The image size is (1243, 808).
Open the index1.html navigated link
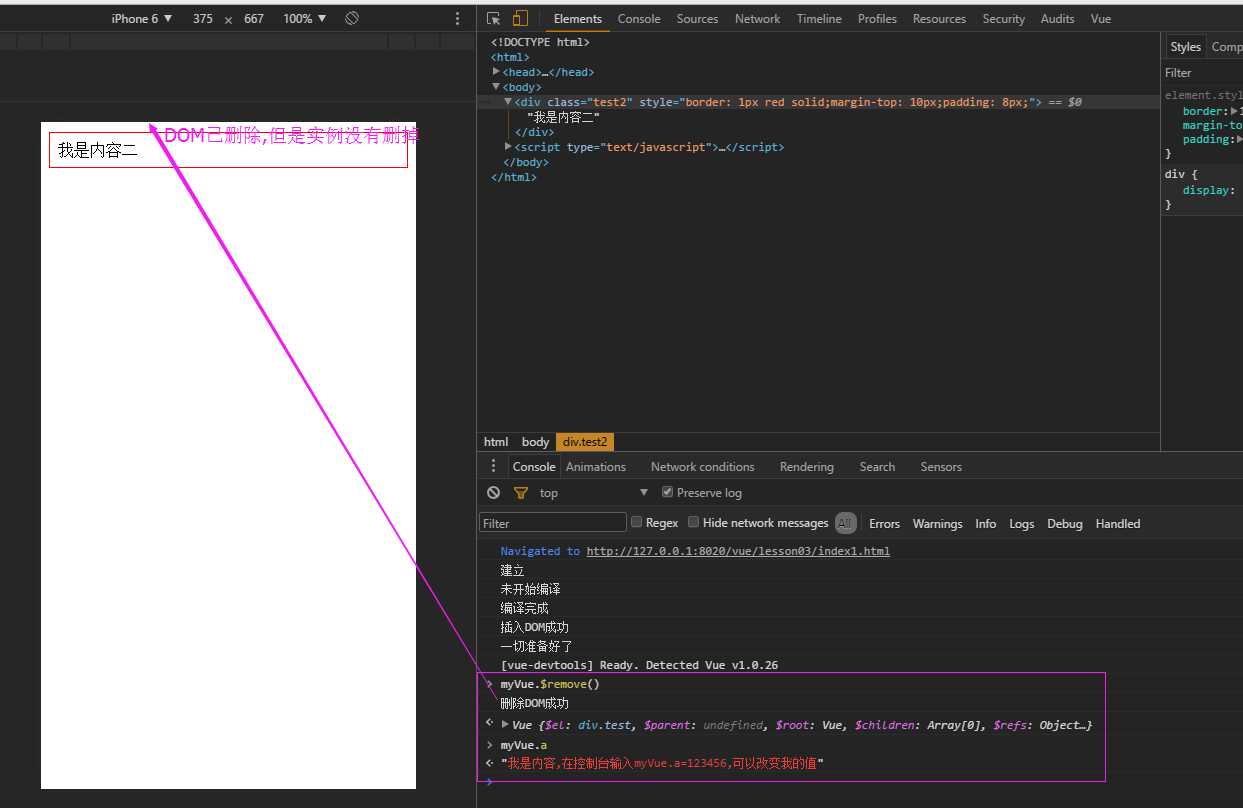tap(738, 551)
